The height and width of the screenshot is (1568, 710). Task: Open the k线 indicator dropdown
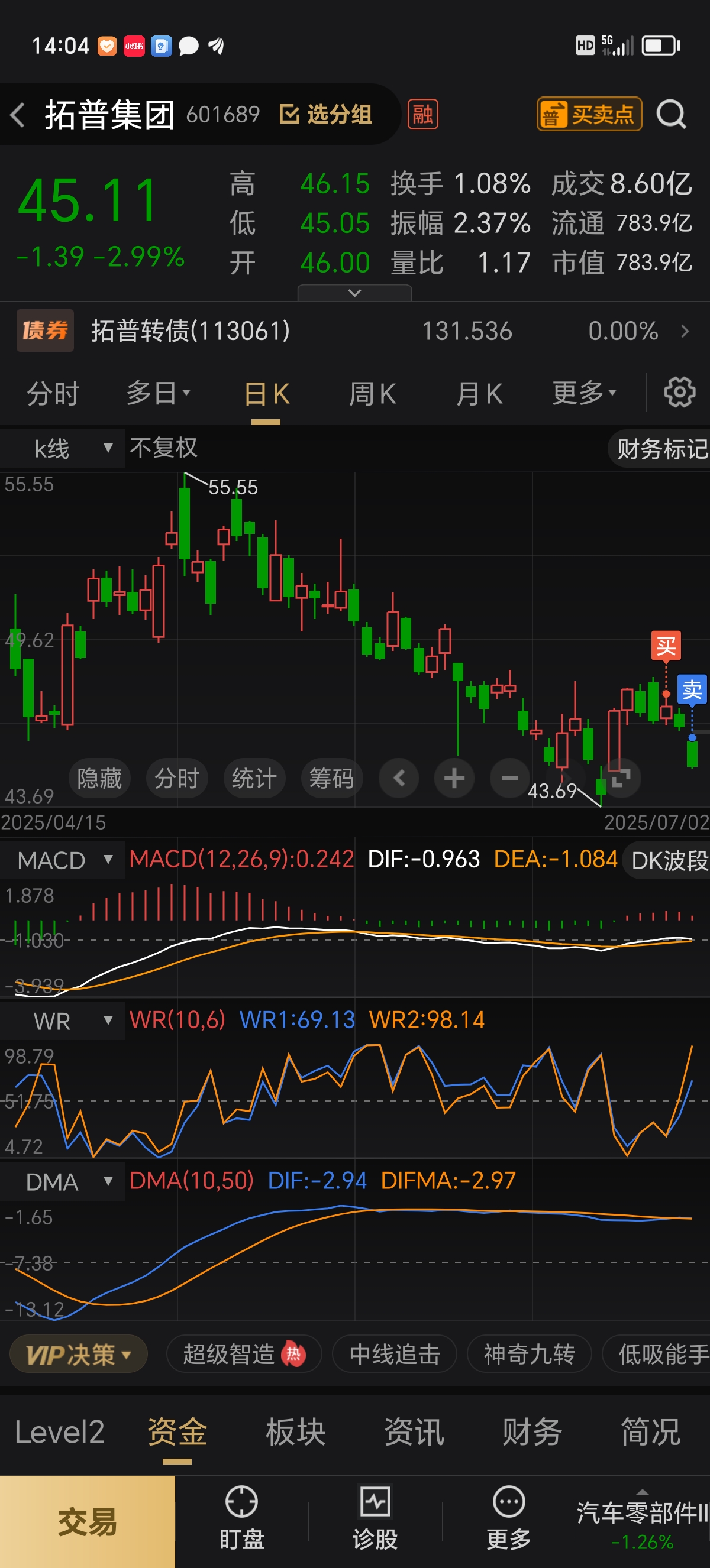pyautogui.click(x=62, y=449)
